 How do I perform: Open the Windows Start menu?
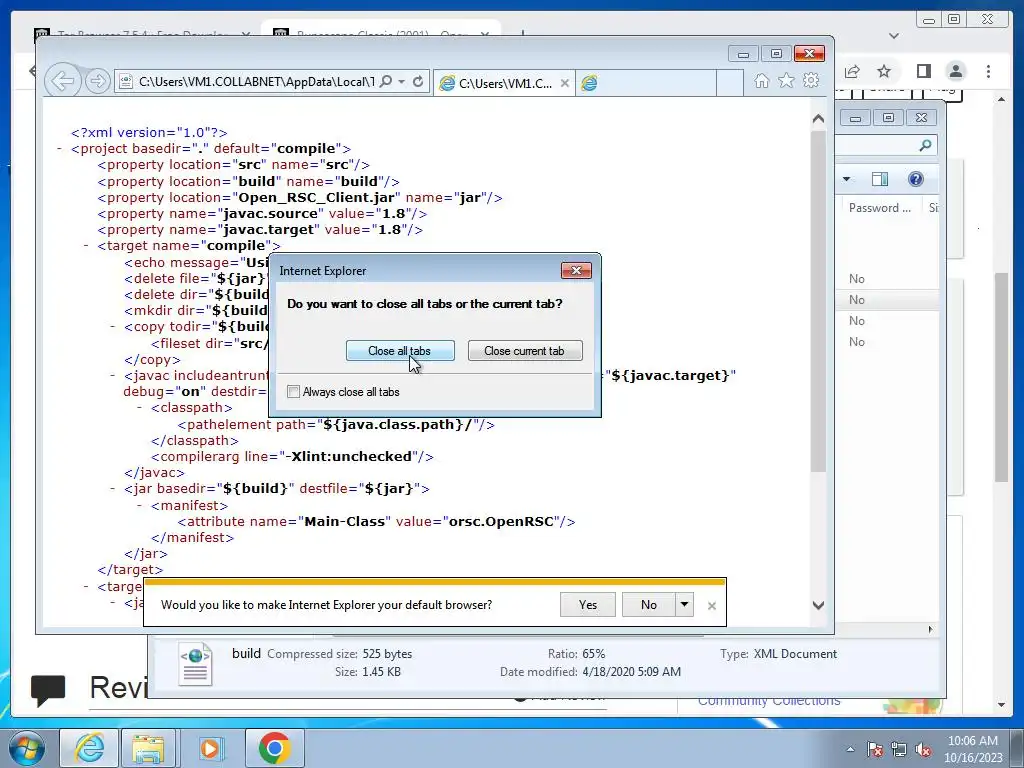(27, 748)
